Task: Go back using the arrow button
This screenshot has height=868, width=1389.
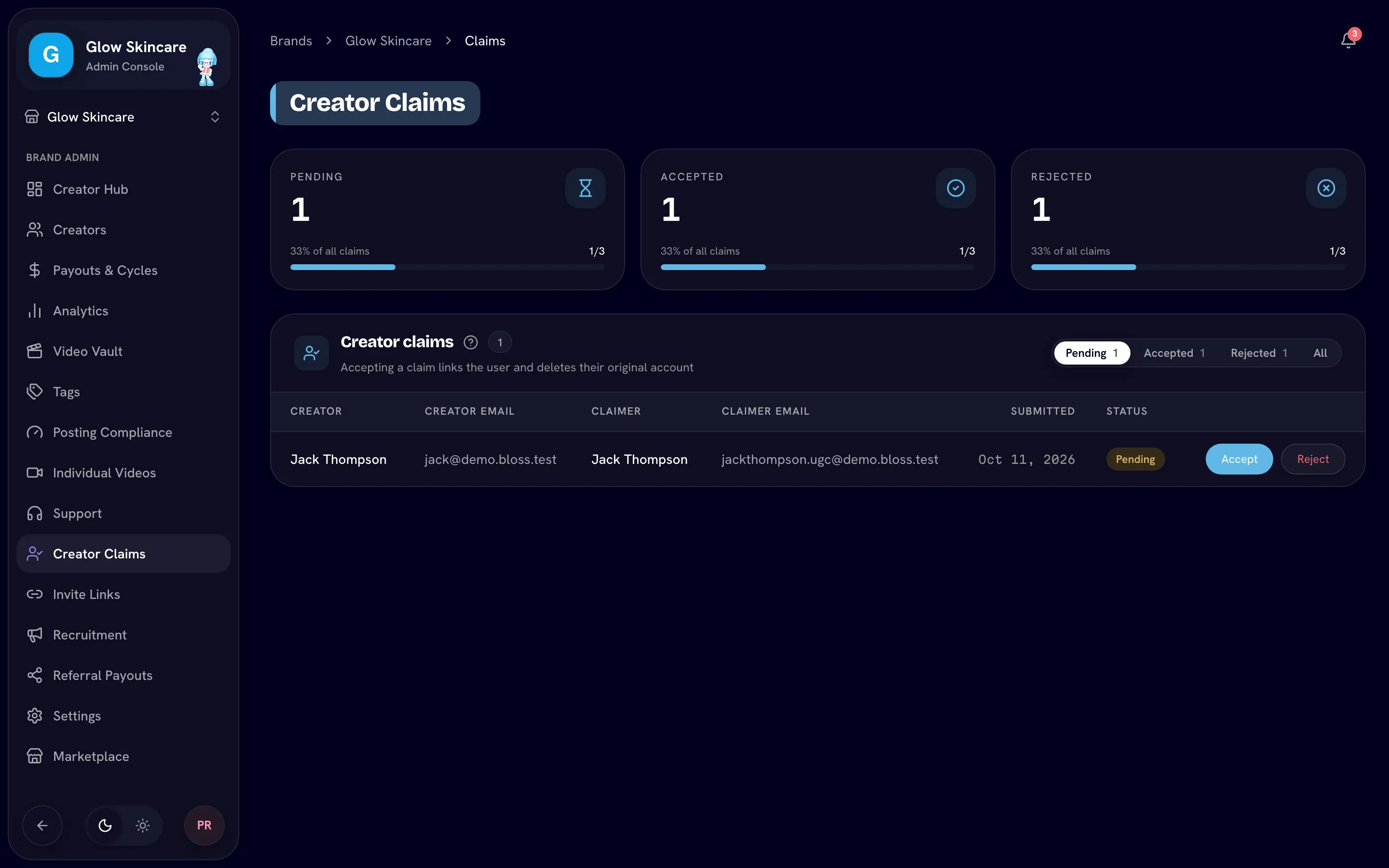Action: (42, 826)
